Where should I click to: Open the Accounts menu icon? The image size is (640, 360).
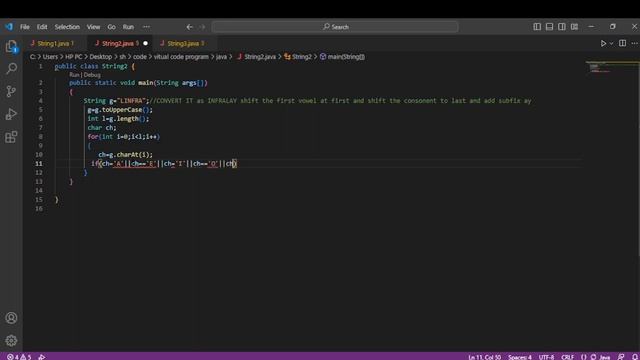(x=11, y=318)
